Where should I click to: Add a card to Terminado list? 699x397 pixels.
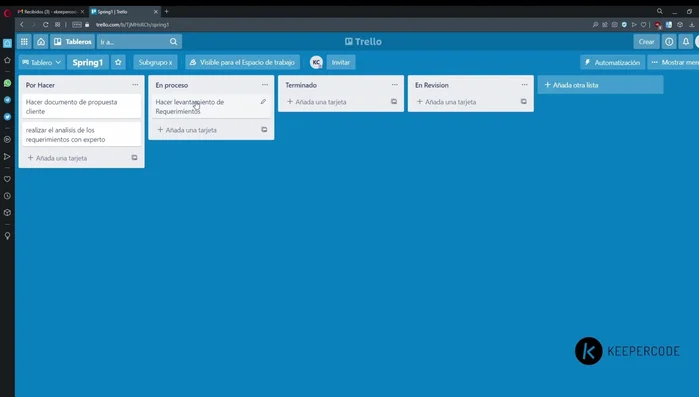[x=317, y=102]
